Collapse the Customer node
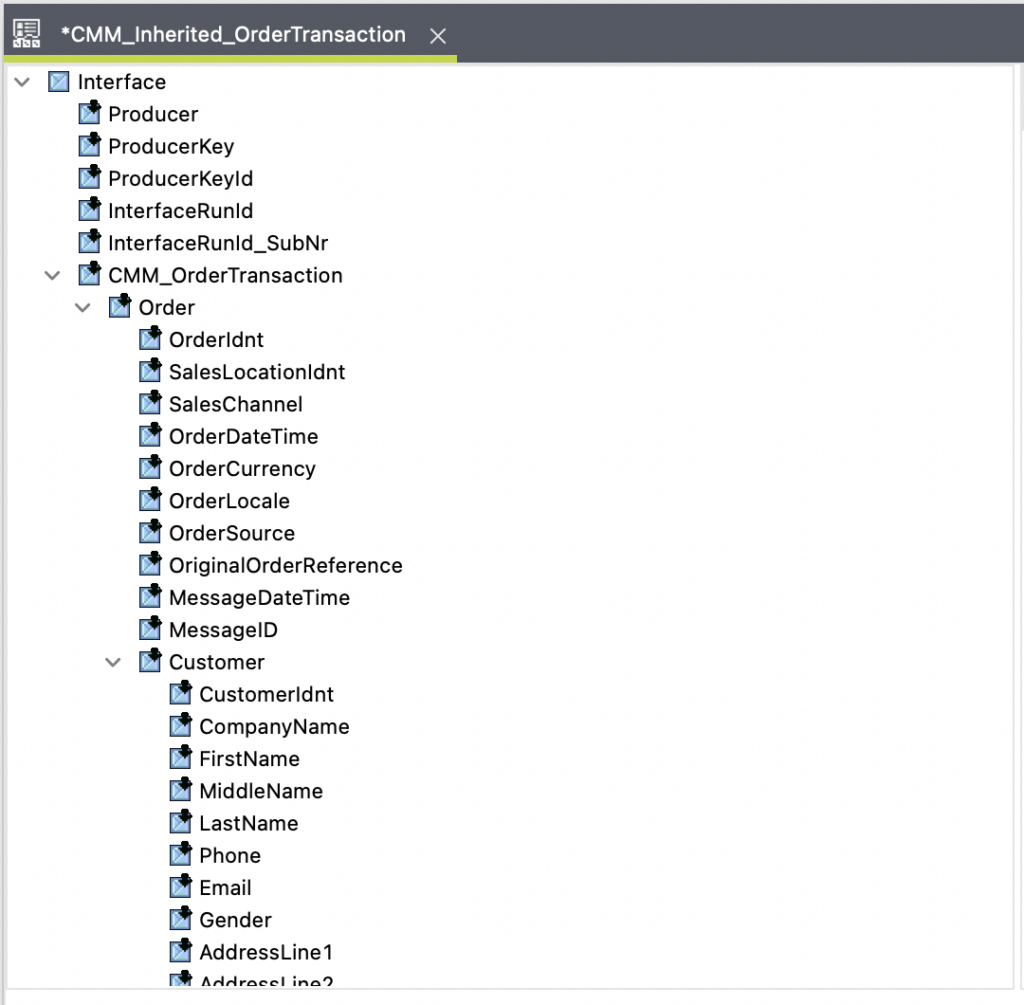 [x=113, y=662]
